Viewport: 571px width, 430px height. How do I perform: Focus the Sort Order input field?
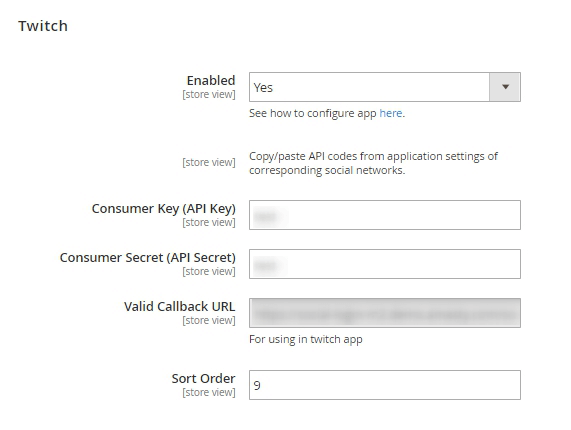click(x=385, y=385)
